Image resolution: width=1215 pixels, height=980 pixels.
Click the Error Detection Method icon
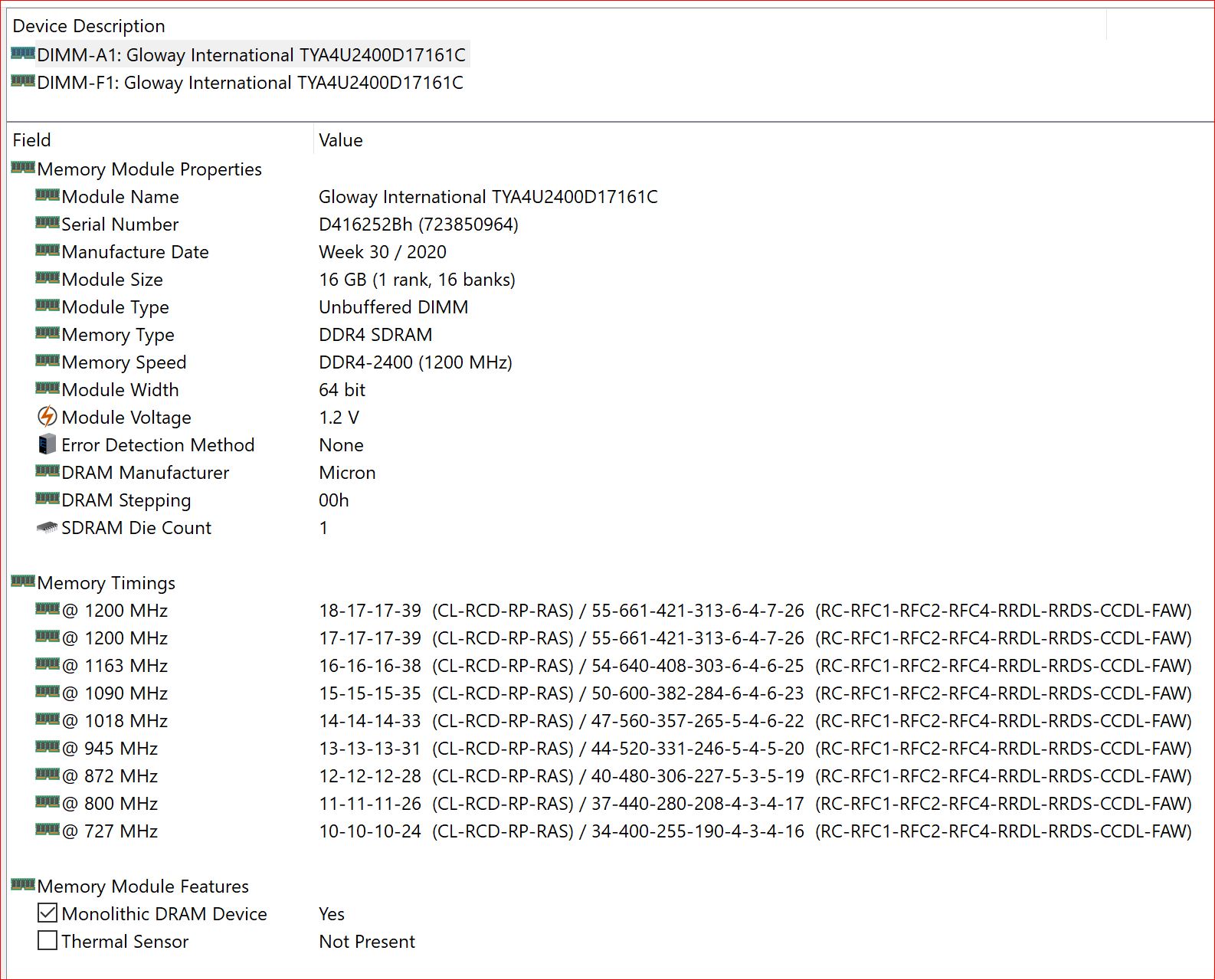[47, 444]
